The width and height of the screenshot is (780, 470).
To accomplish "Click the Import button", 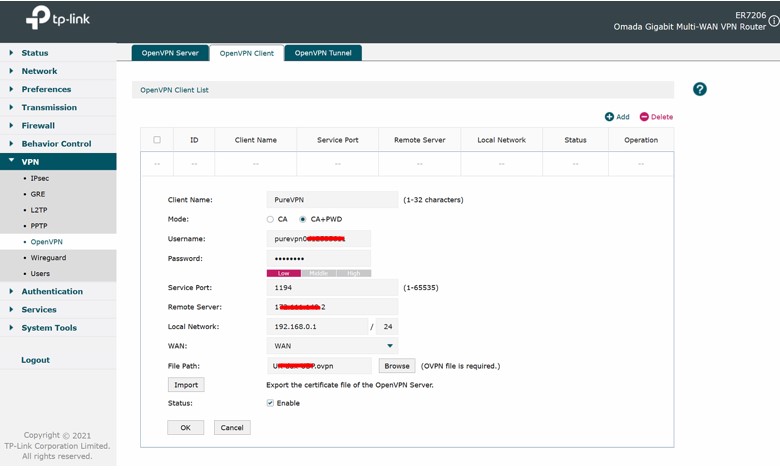I will 186,385.
